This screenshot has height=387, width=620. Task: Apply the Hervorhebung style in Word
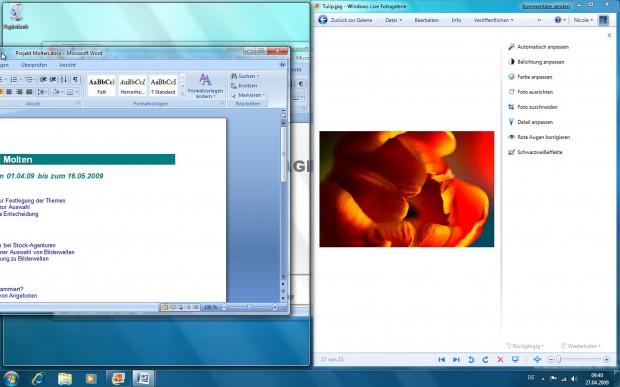132,85
